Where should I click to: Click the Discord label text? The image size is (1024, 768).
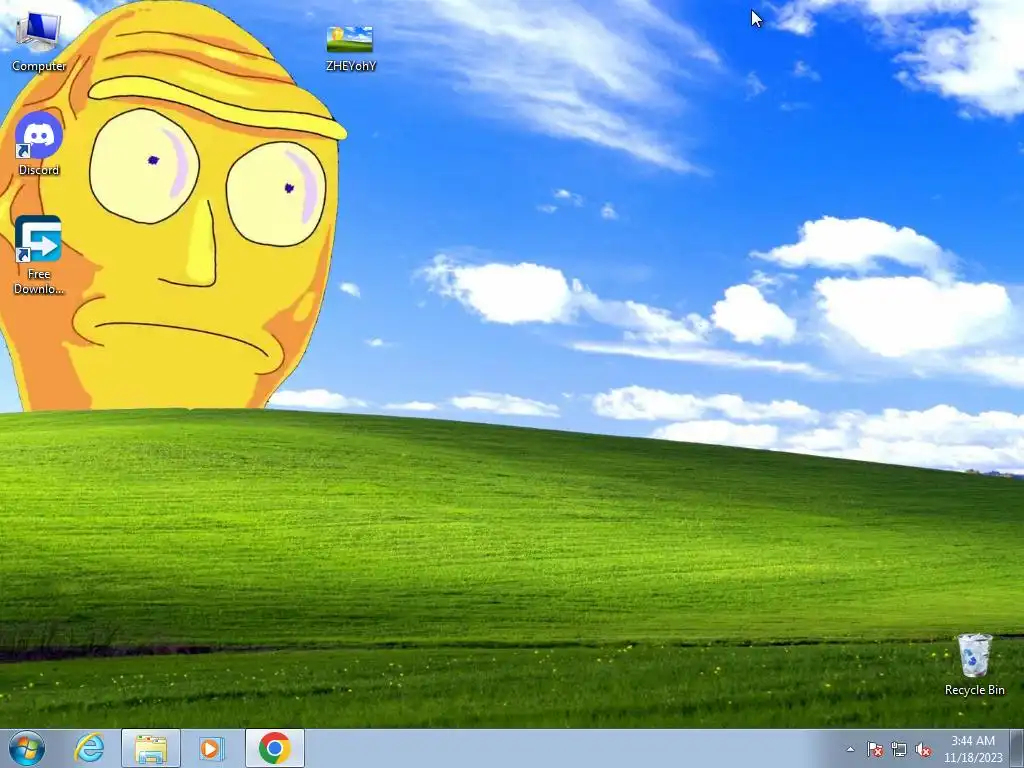39,170
